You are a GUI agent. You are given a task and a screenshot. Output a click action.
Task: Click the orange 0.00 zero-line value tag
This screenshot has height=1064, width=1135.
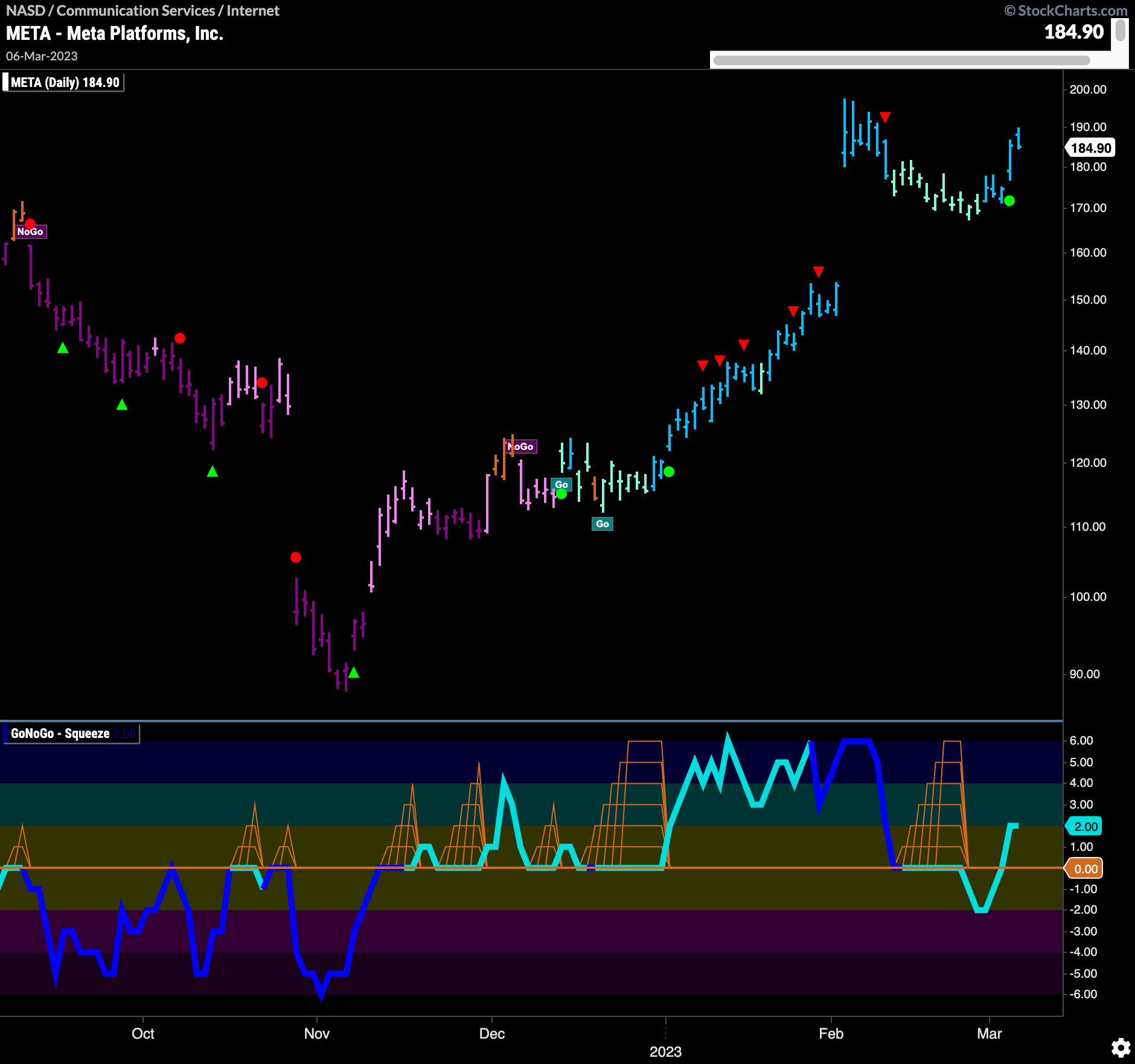(1085, 869)
